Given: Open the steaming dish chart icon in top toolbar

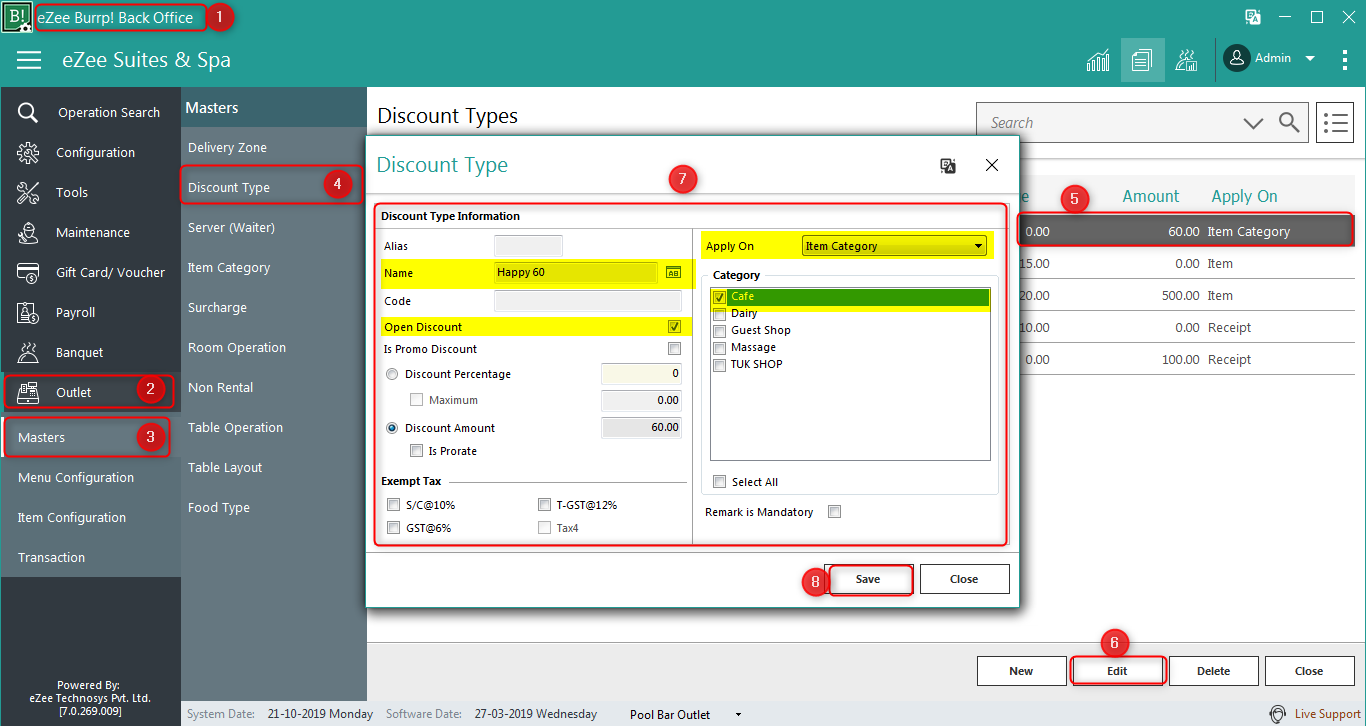Looking at the screenshot, I should pyautogui.click(x=1186, y=60).
